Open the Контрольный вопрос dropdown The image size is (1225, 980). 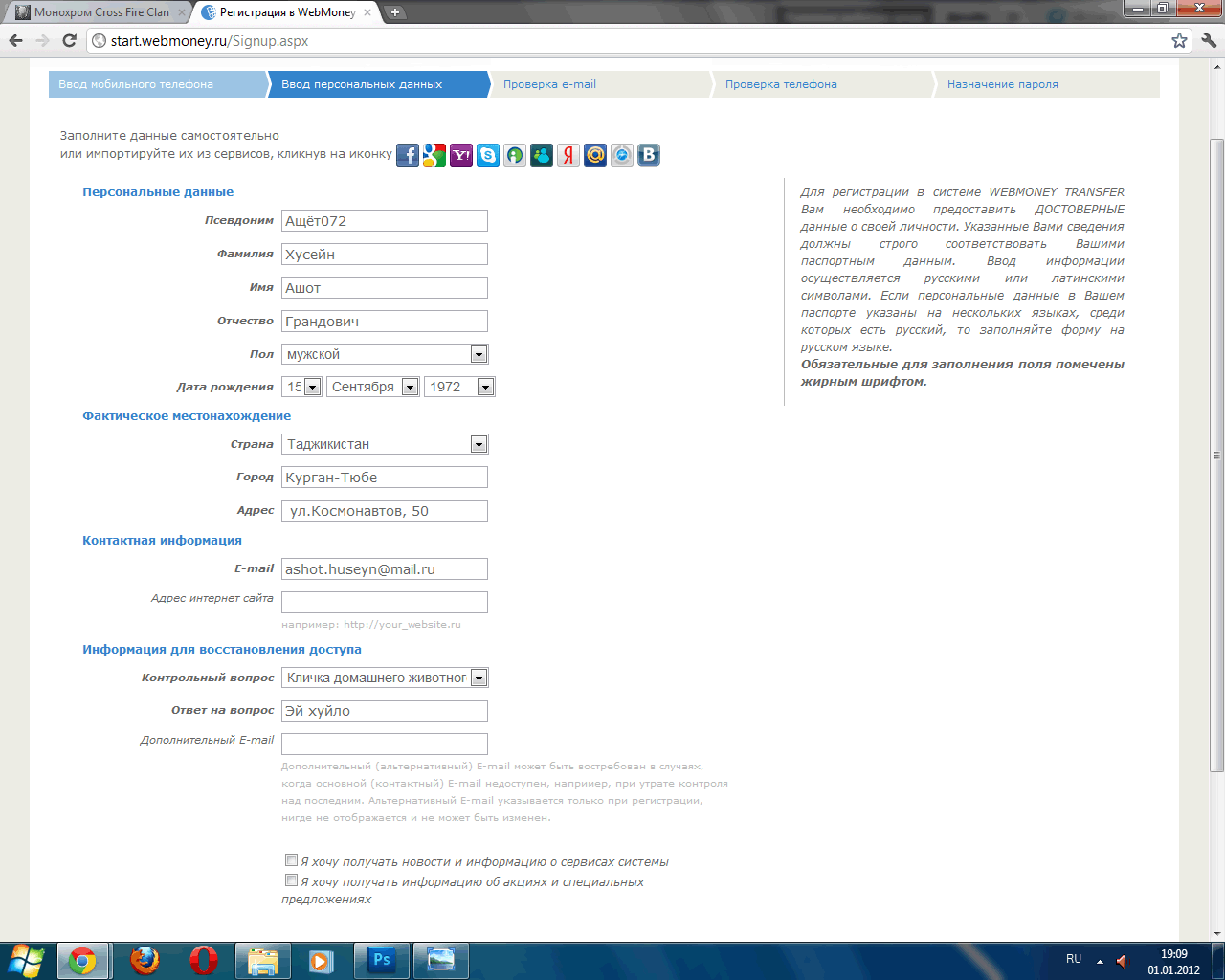(x=385, y=678)
